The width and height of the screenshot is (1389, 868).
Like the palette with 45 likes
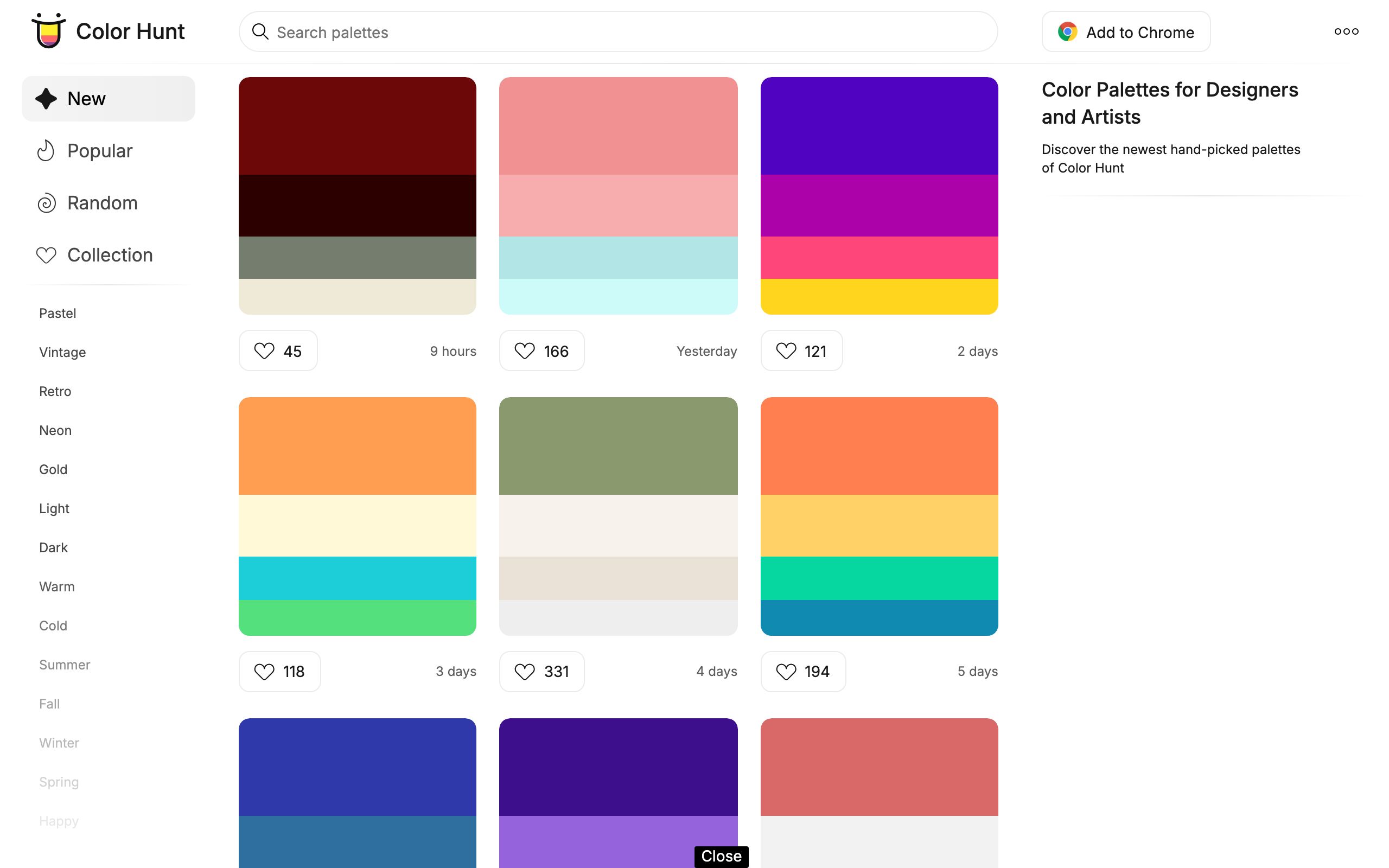[x=278, y=351]
